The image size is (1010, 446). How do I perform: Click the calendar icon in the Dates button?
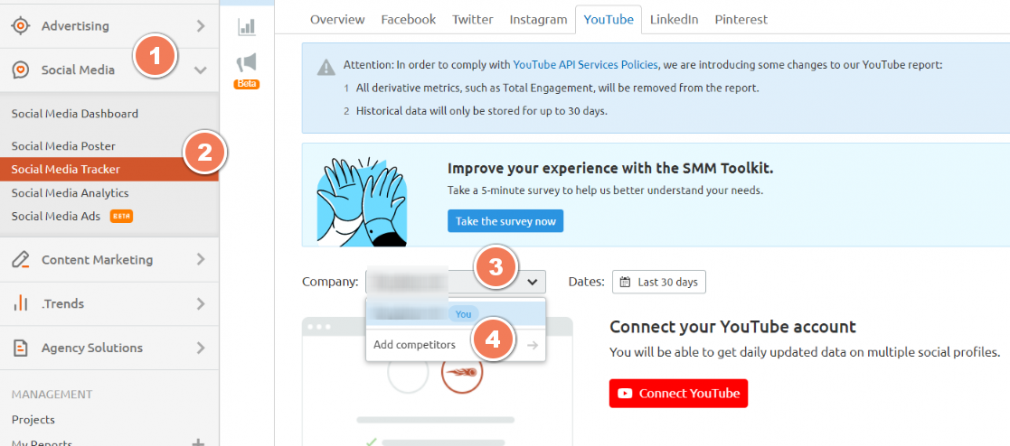pos(625,282)
